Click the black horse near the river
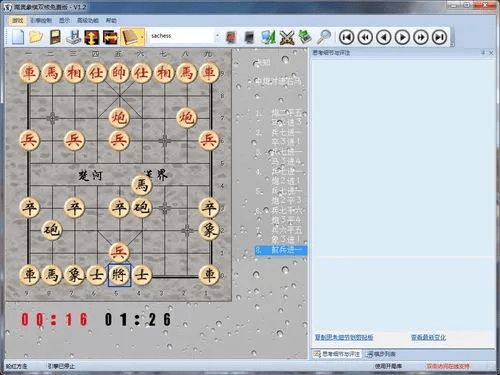Image resolution: width=500 pixels, height=375 pixels. point(142,185)
